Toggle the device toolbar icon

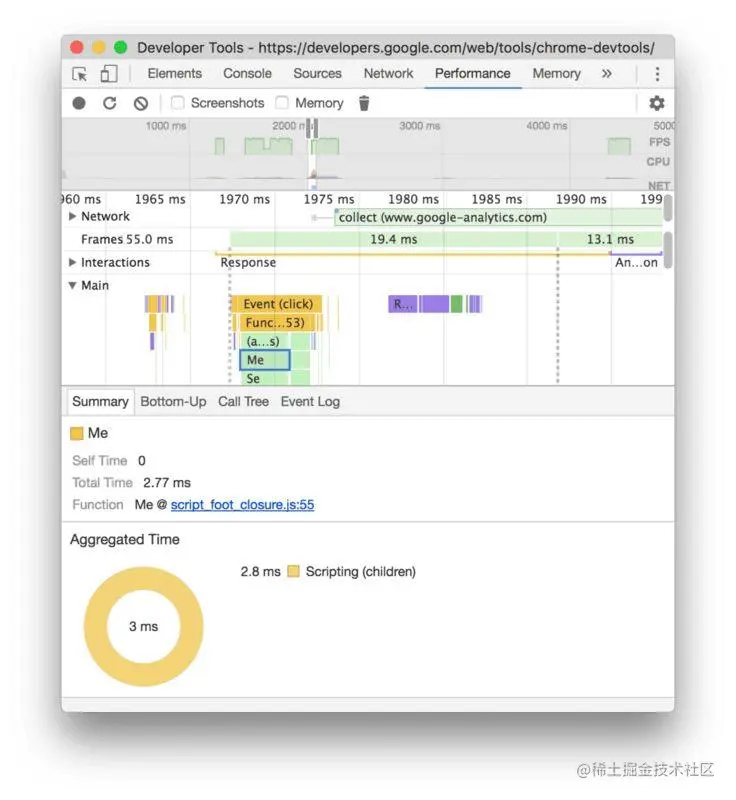[108, 74]
